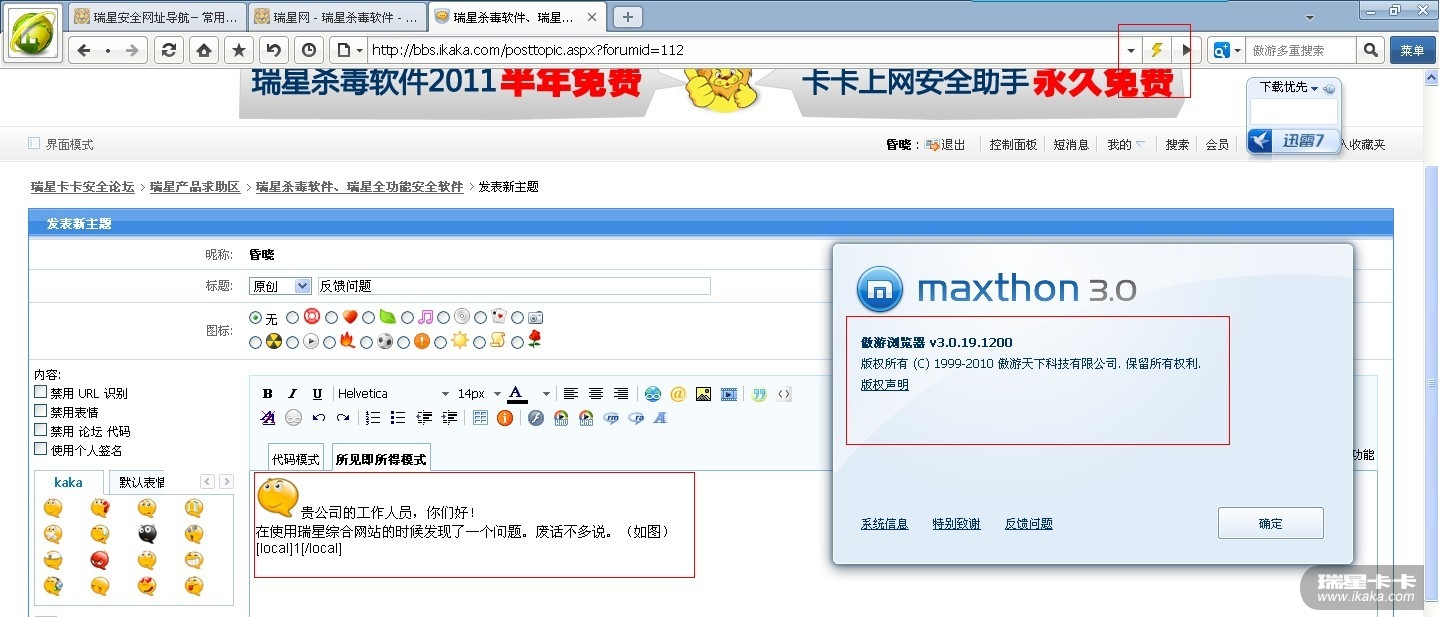Open the 特别致谢 link in about dialog

tap(957, 524)
